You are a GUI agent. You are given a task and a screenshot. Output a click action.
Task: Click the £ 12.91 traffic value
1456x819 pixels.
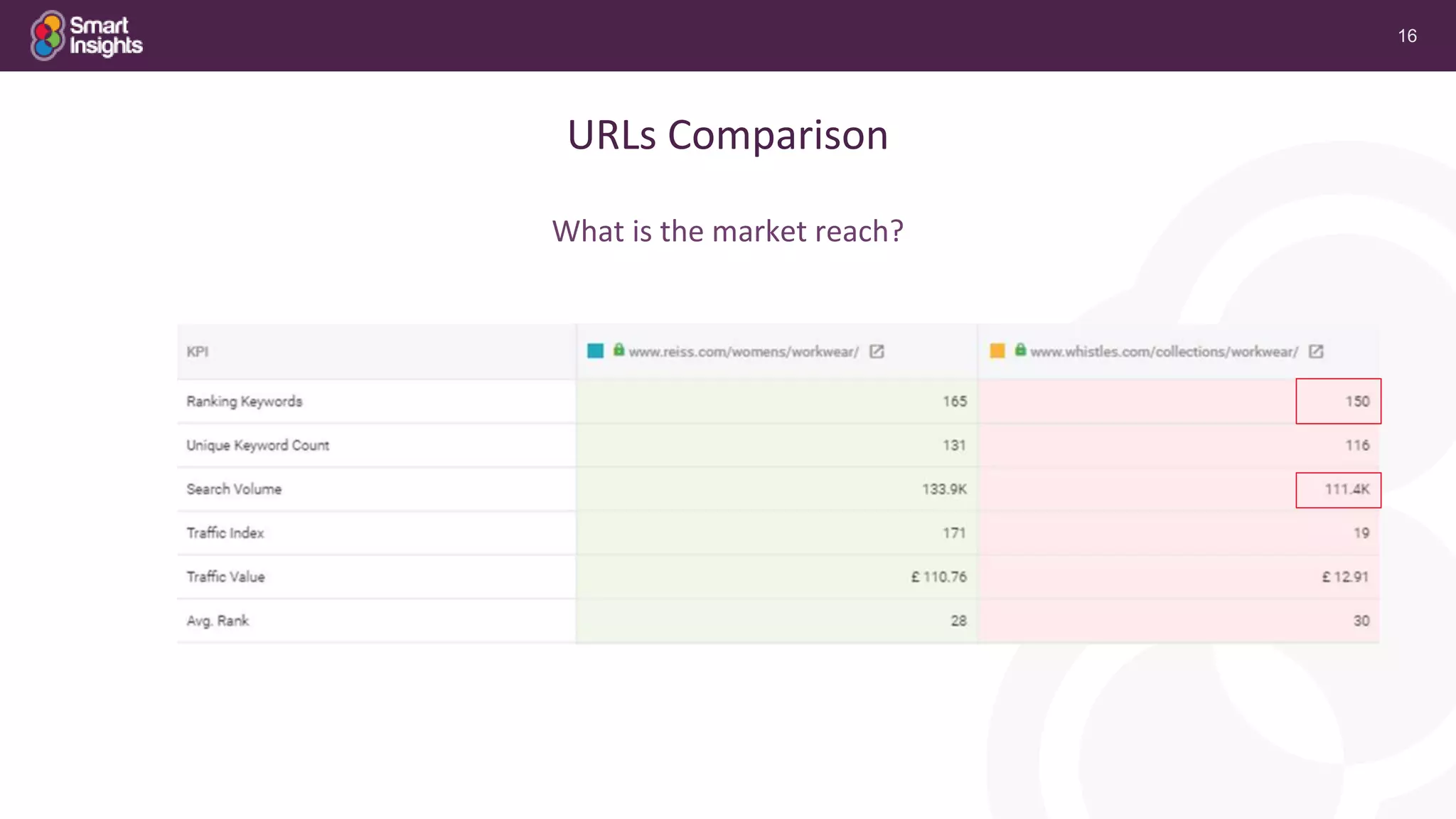1345,577
